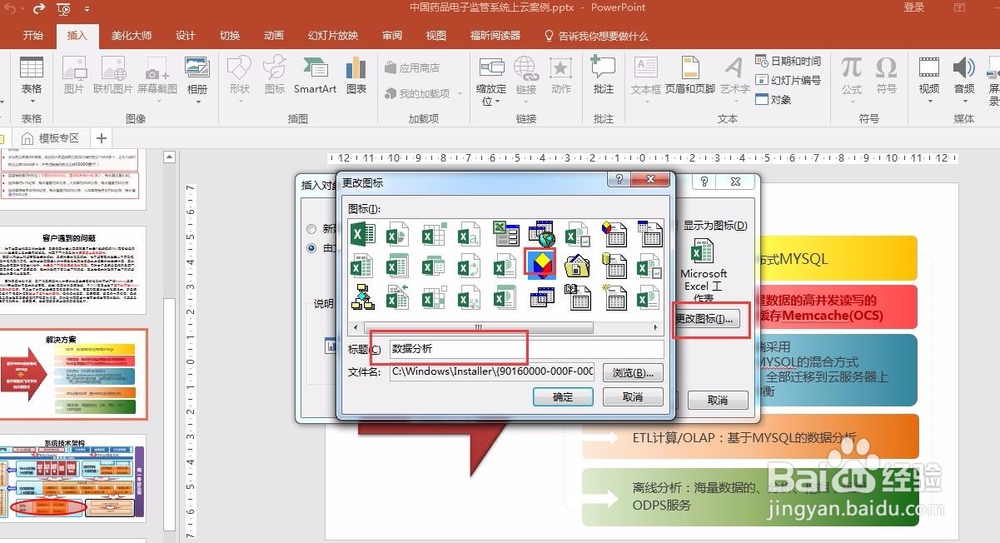This screenshot has height=543, width=1000.
Task: Choose the tables-with-globe icon in icon list
Action: point(541,234)
